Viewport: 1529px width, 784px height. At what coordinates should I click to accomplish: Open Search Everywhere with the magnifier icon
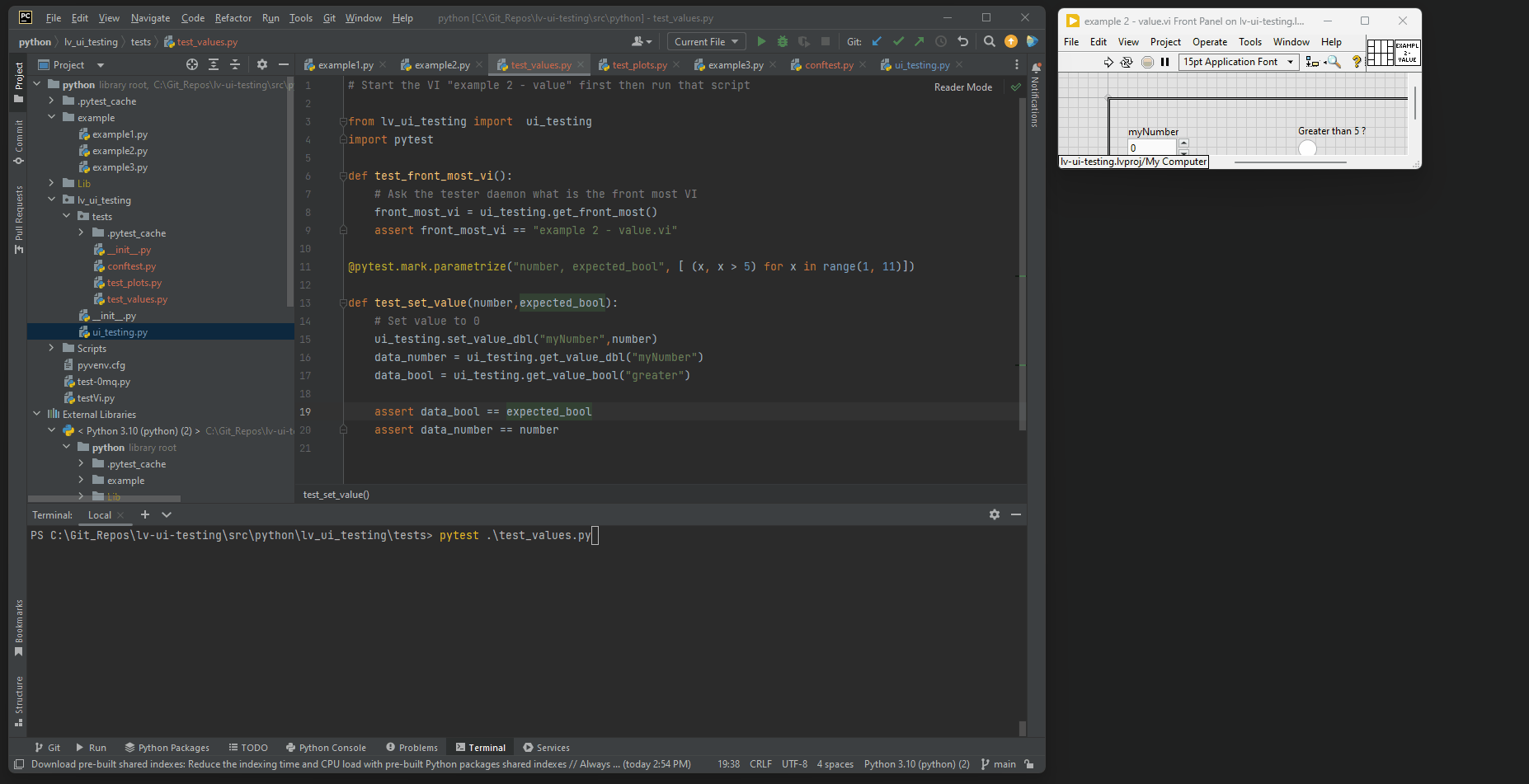pyautogui.click(x=989, y=41)
